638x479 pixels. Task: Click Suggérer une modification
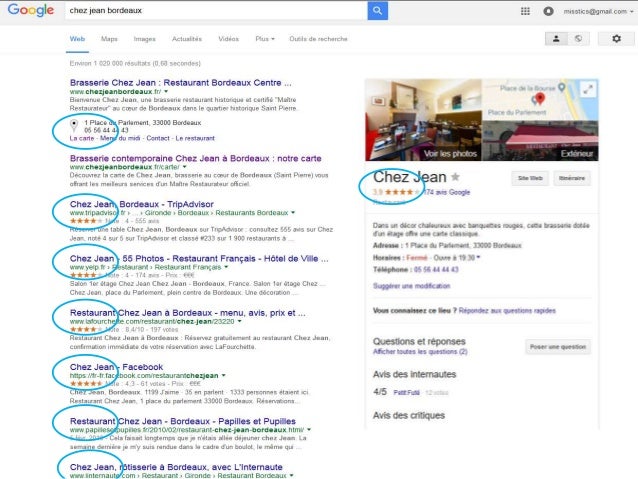411,286
